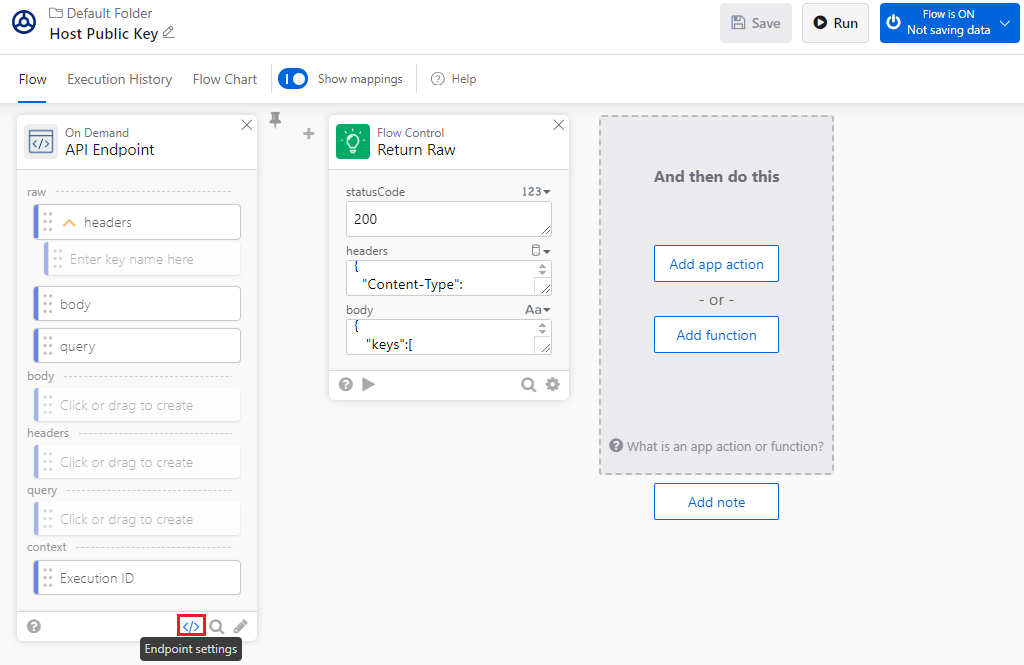This screenshot has width=1024, height=665.
Task: Click drag handle on raw body key
Action: coord(48,304)
